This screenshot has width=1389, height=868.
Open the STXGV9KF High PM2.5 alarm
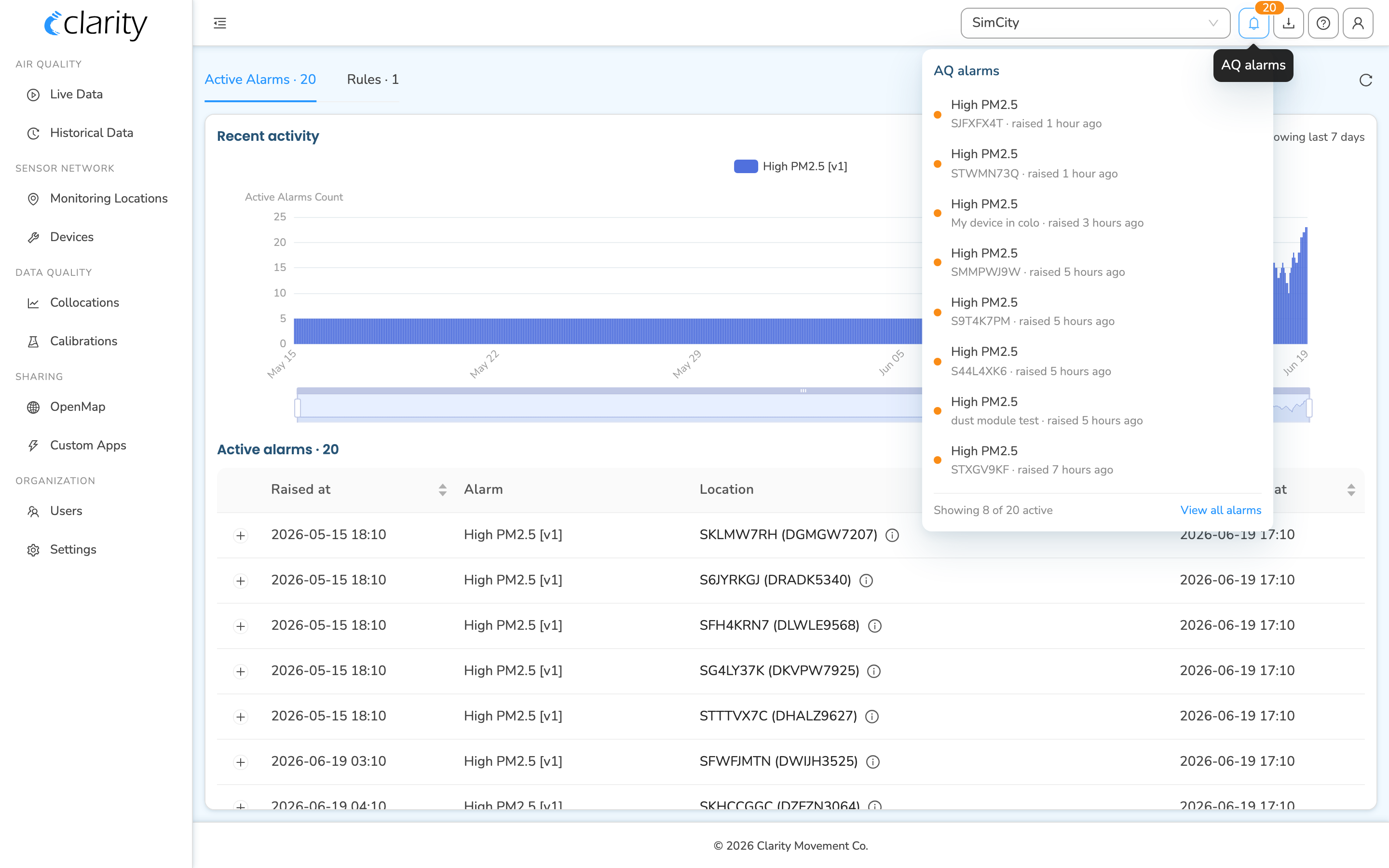coord(1097,461)
